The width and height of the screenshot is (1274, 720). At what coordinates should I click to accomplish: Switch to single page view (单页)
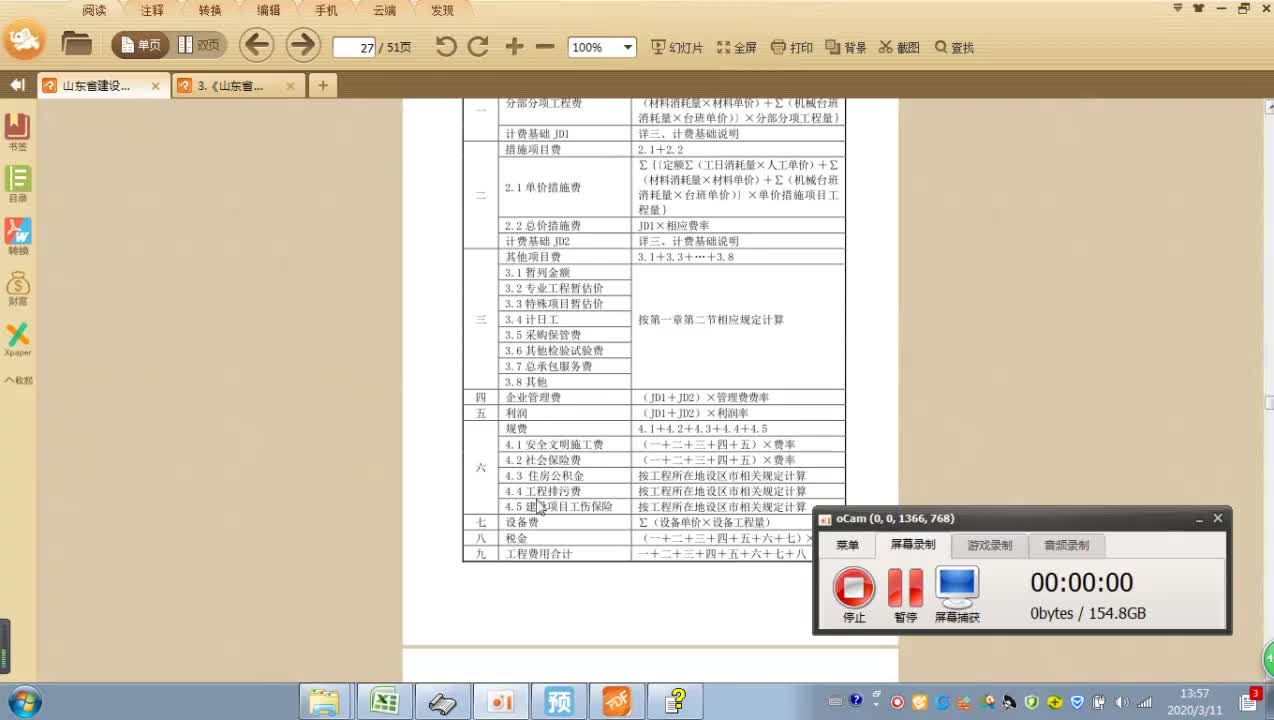click(x=140, y=45)
